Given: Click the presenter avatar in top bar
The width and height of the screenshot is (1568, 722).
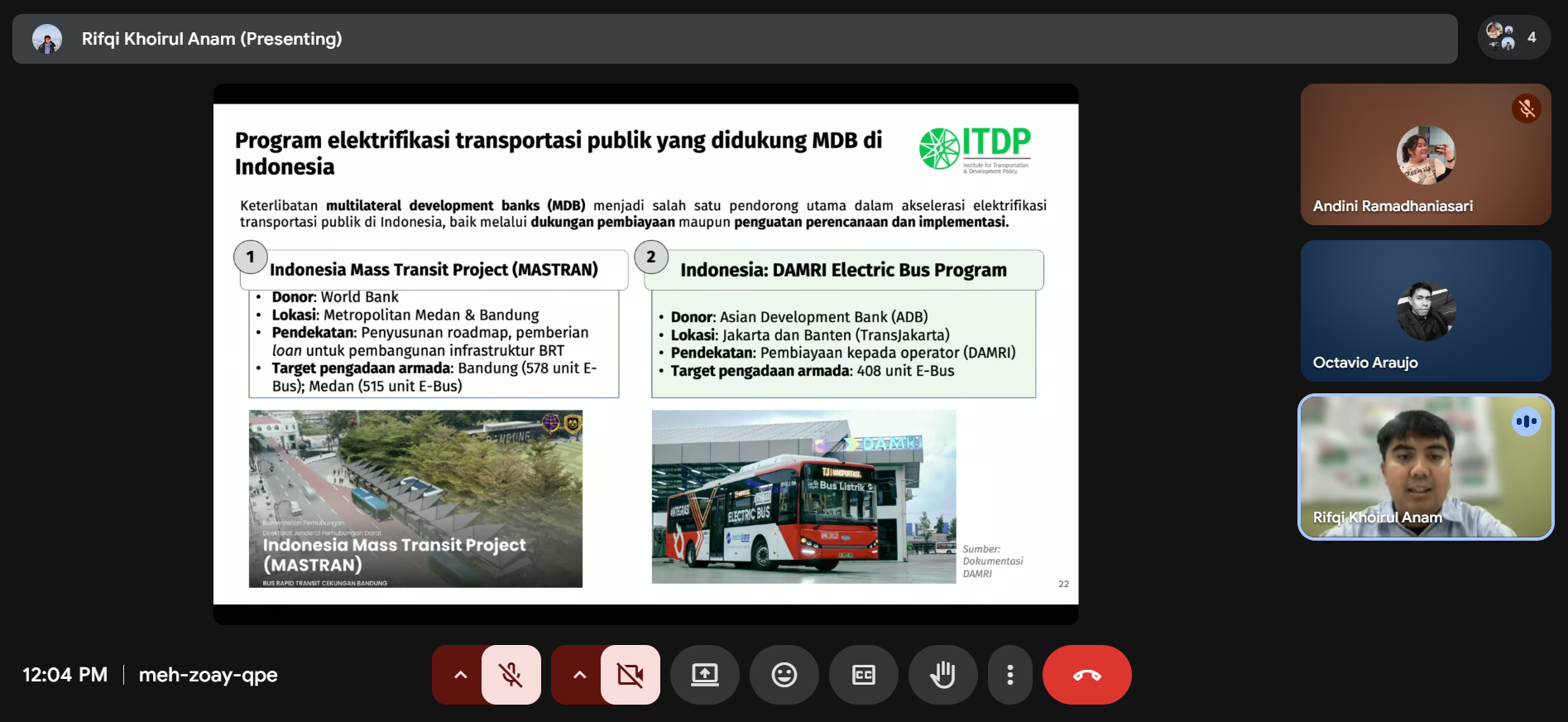Looking at the screenshot, I should tap(47, 39).
